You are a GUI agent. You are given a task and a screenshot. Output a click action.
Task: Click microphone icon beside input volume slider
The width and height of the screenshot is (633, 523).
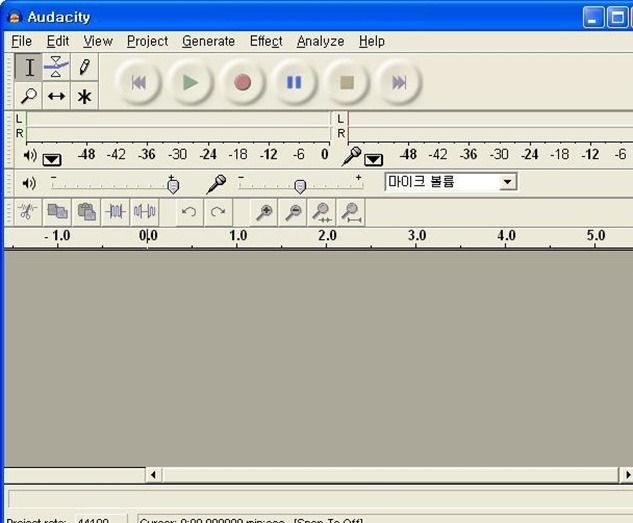(216, 184)
